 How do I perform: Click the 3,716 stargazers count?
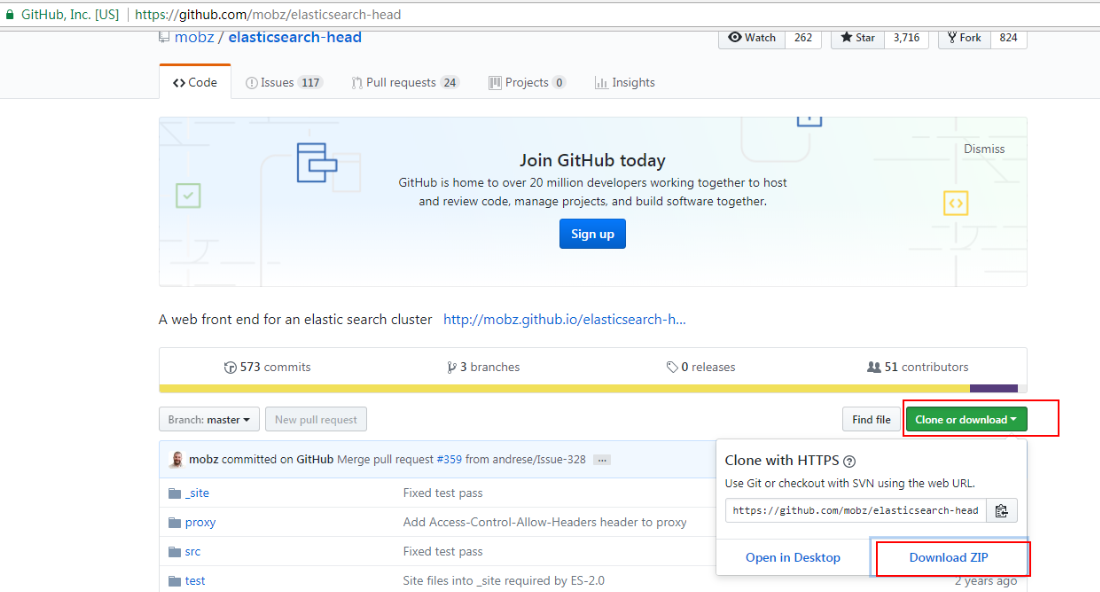(x=906, y=38)
